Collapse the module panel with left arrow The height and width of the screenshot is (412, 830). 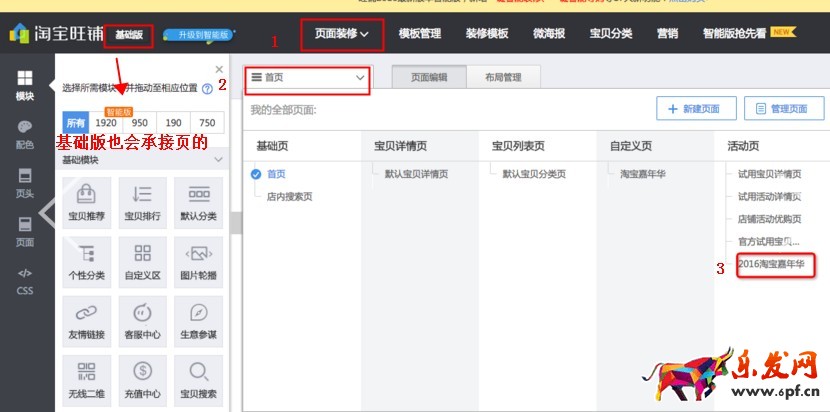click(x=47, y=212)
